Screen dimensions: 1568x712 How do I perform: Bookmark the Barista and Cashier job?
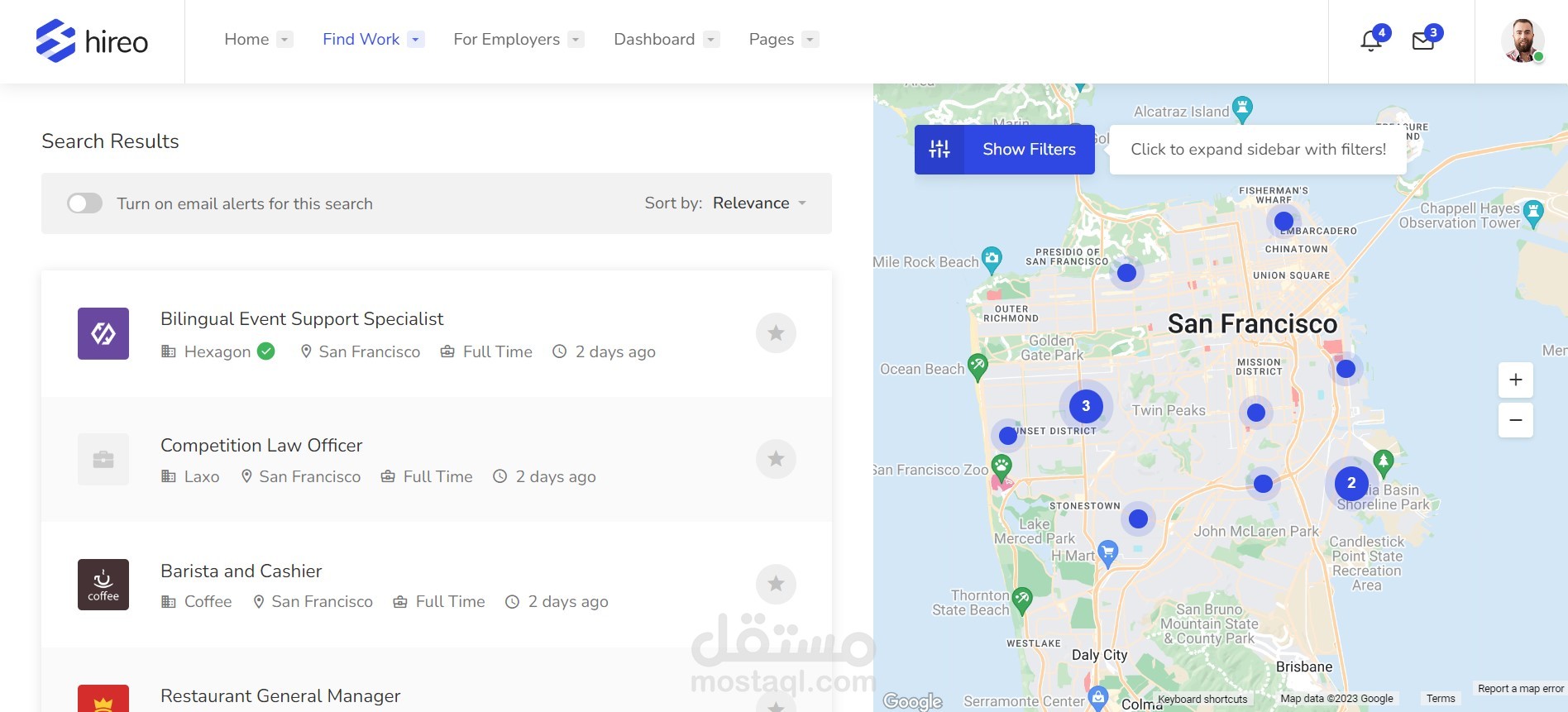coord(776,584)
